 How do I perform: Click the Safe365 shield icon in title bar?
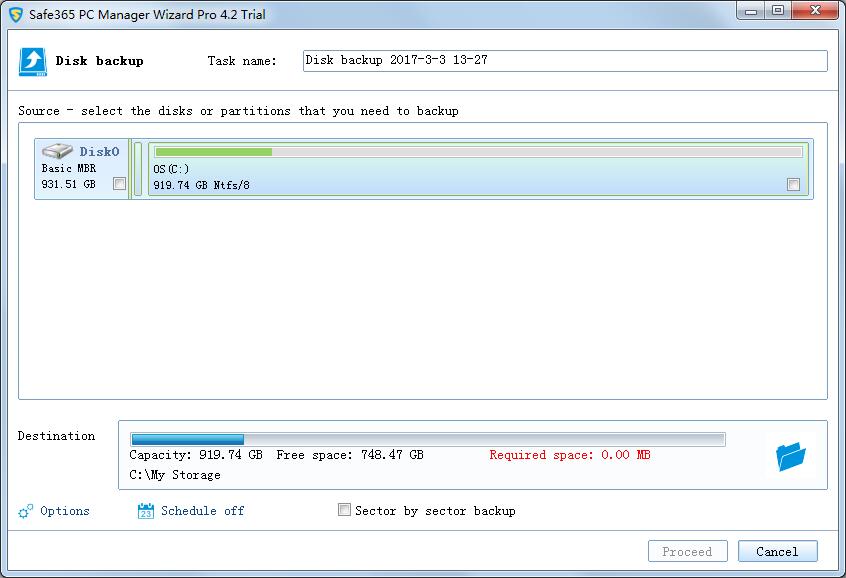15,15
